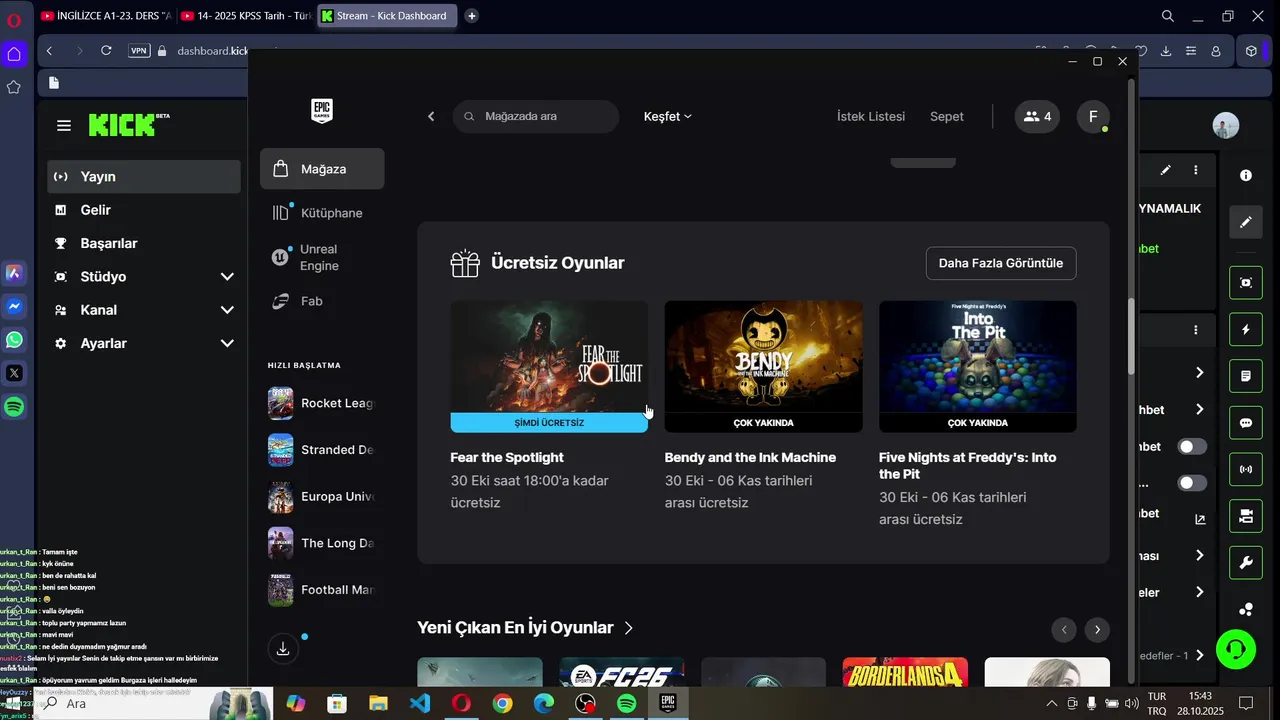The image size is (1280, 720).
Task: Show previous games with the carousel left arrow
Action: pyautogui.click(x=1064, y=630)
